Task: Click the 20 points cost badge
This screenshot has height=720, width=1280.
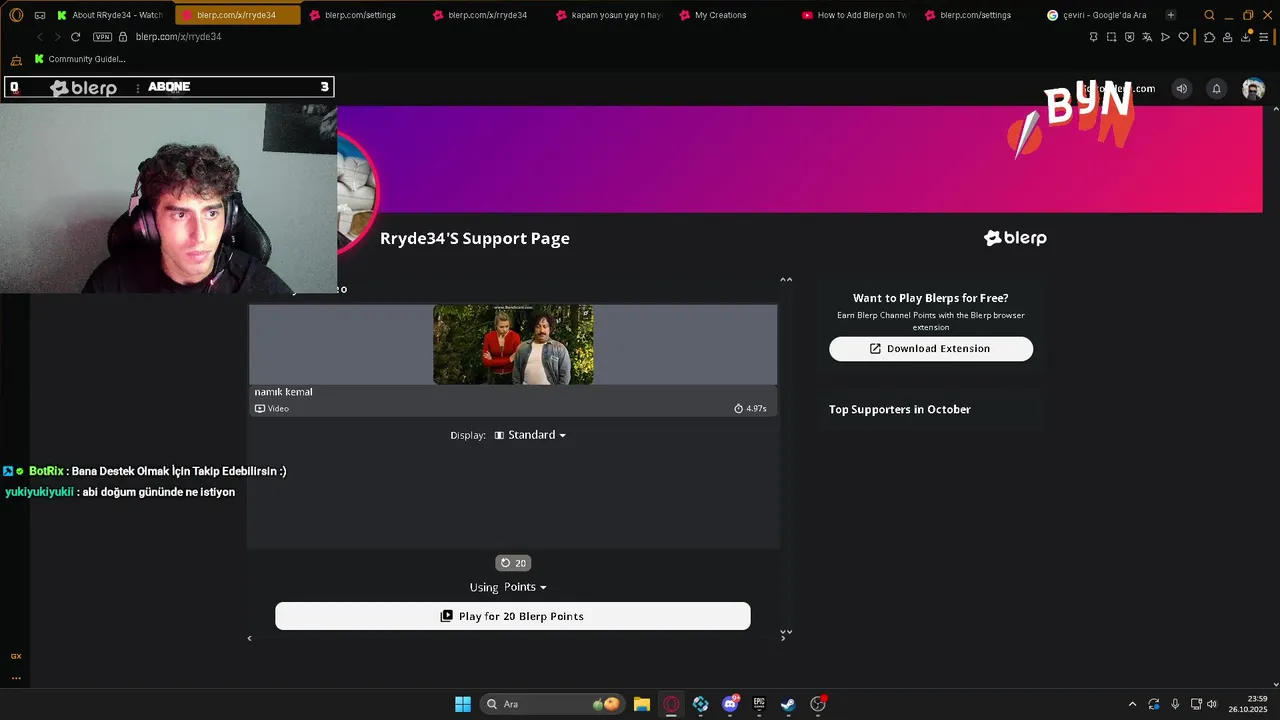Action: (513, 563)
